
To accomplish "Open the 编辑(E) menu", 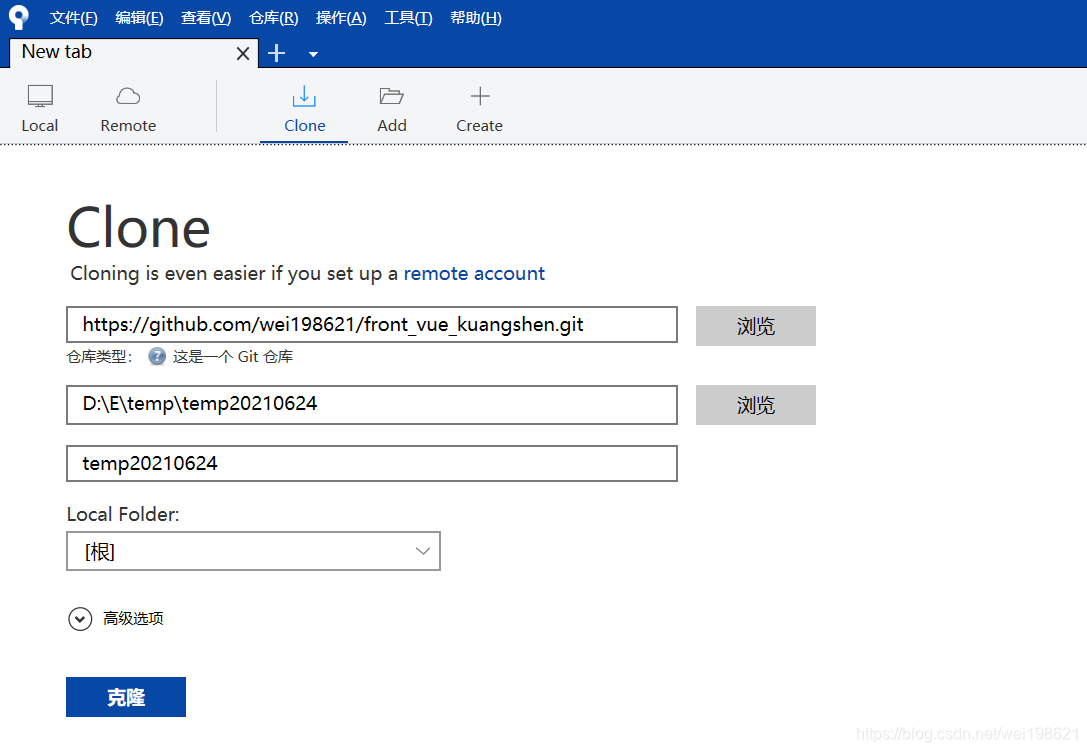I will 139,18.
